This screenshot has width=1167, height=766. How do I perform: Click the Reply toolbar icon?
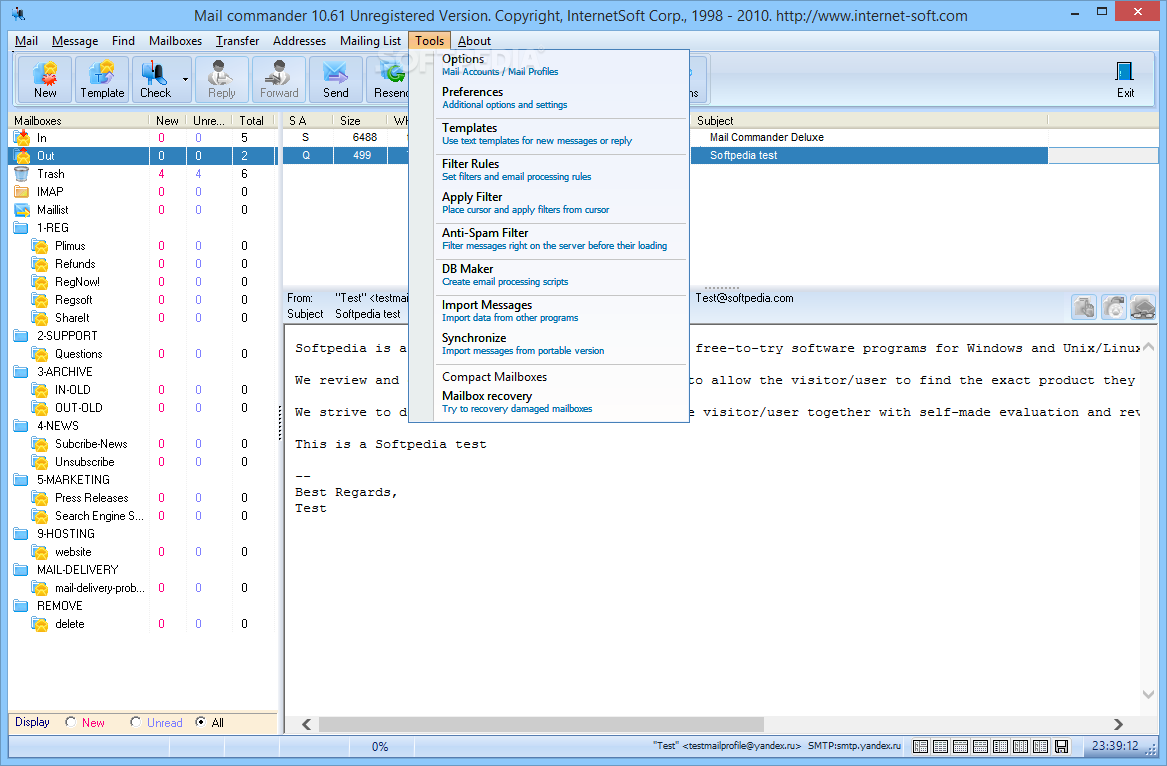pyautogui.click(x=221, y=79)
